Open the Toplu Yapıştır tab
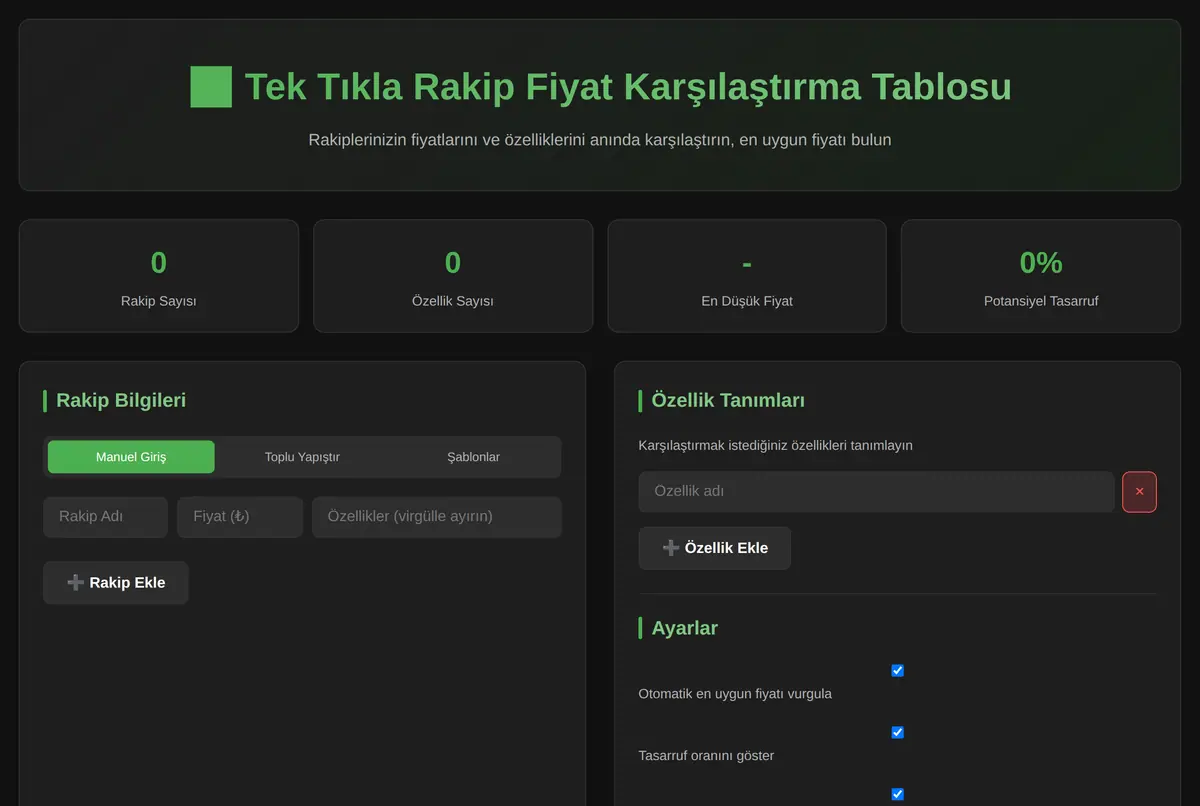The height and width of the screenshot is (806, 1200). (302, 457)
